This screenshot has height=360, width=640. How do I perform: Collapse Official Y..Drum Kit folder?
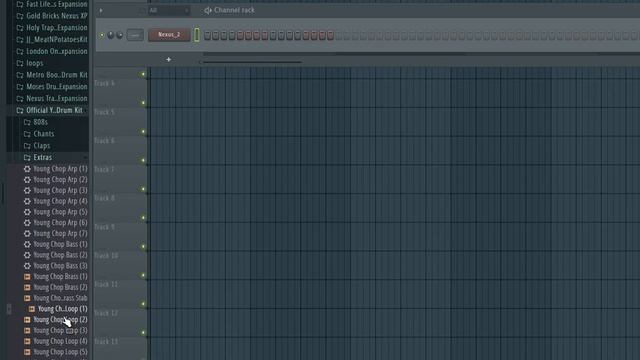coord(49,111)
